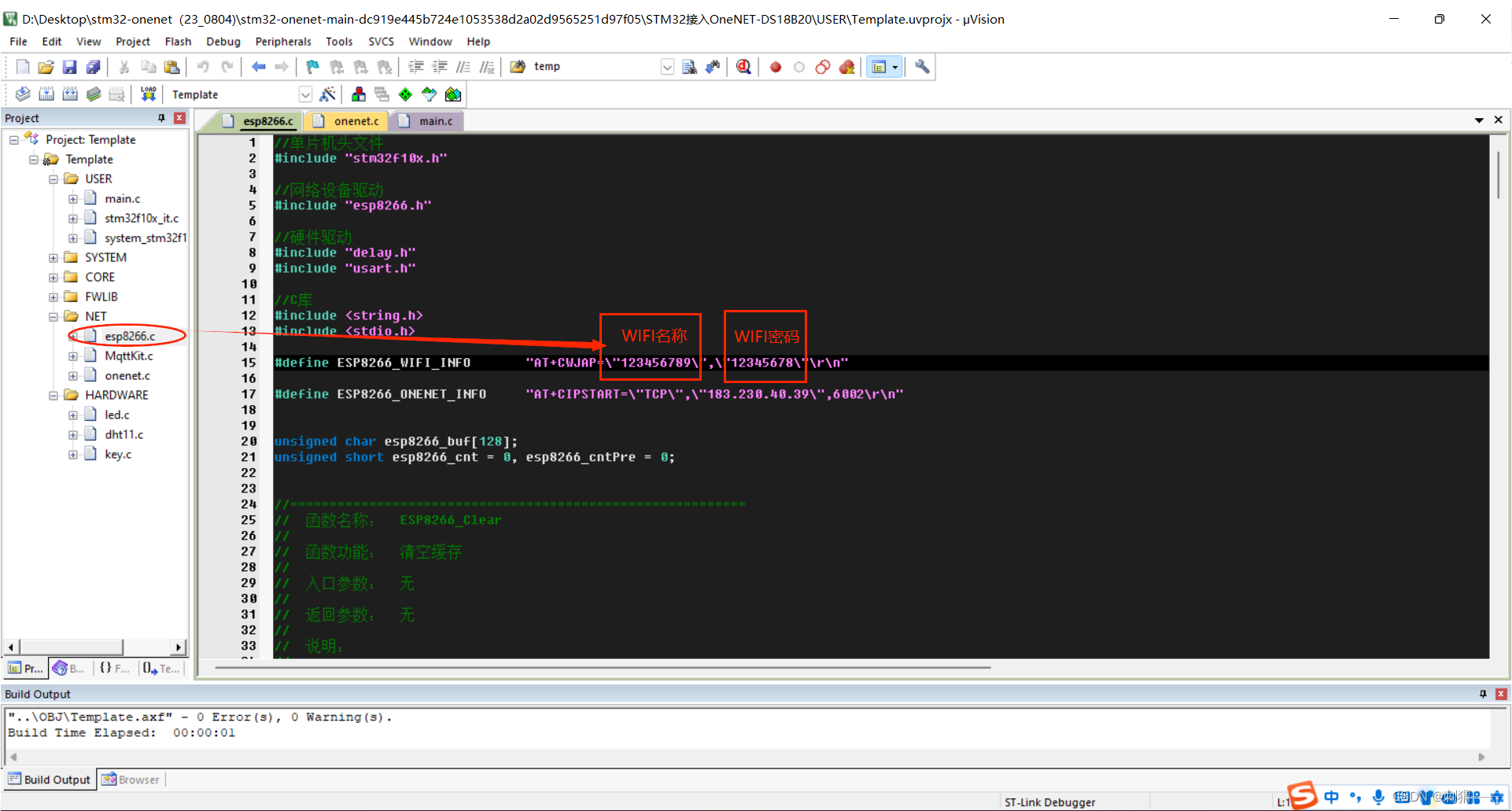Open the Flash menu

point(178,42)
